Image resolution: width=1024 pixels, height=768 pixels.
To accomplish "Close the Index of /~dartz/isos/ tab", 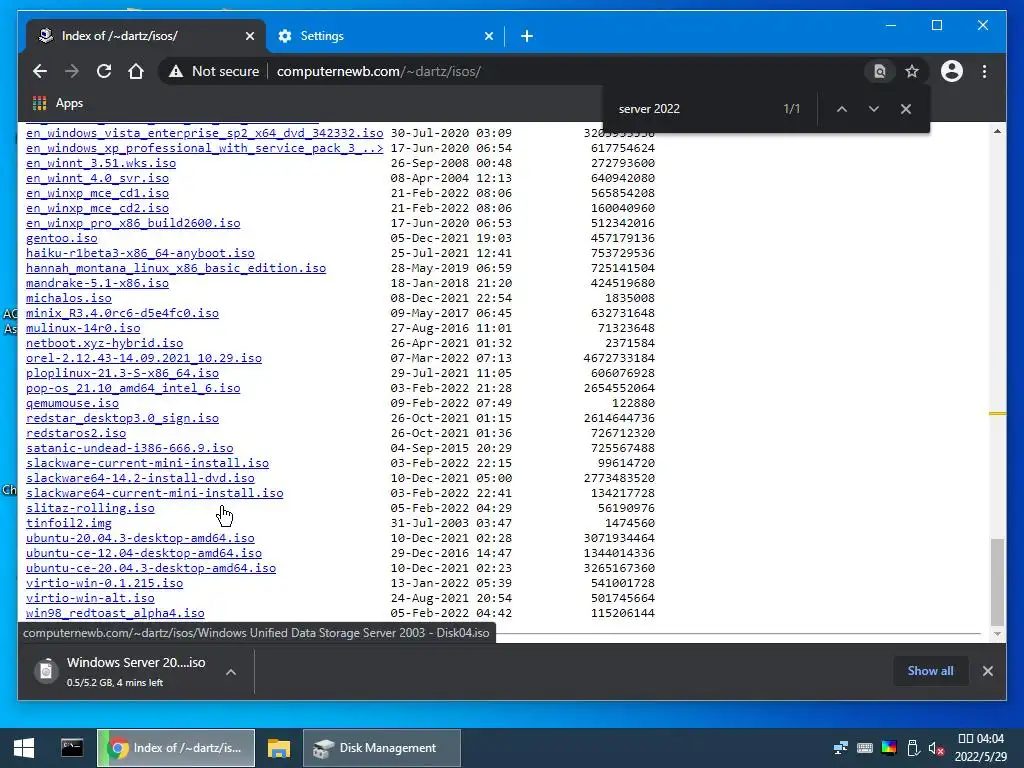I will [249, 36].
